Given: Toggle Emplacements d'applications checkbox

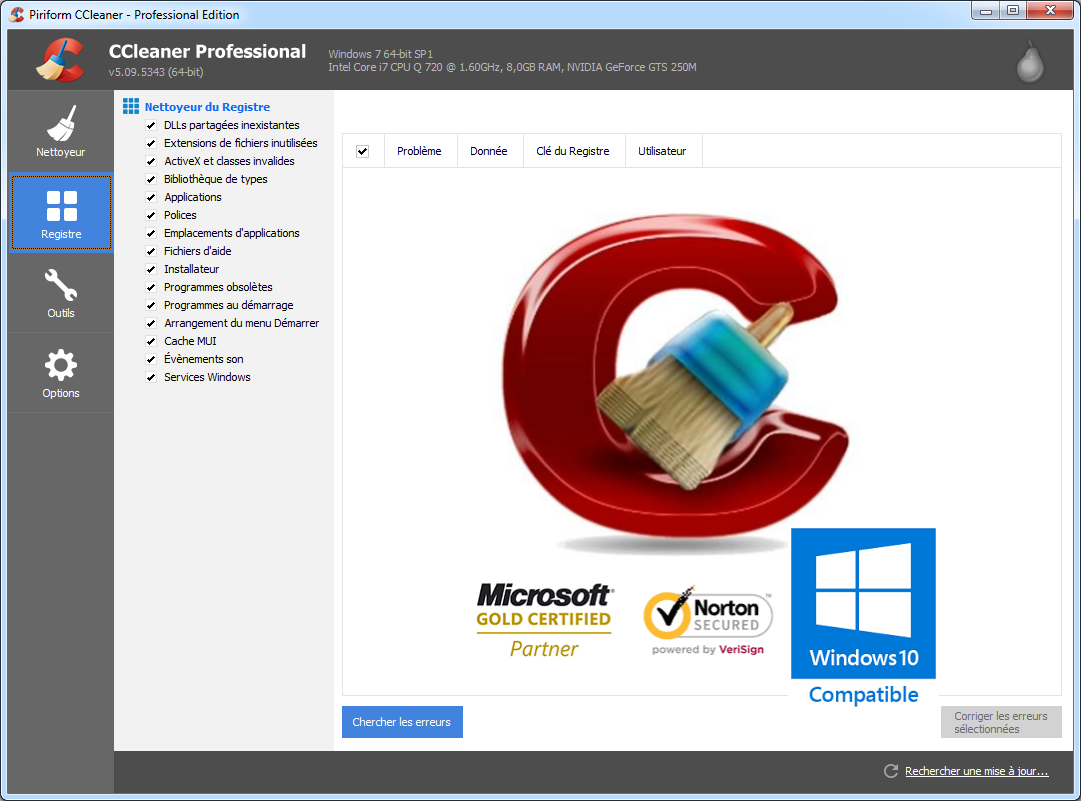Looking at the screenshot, I should click(x=151, y=233).
